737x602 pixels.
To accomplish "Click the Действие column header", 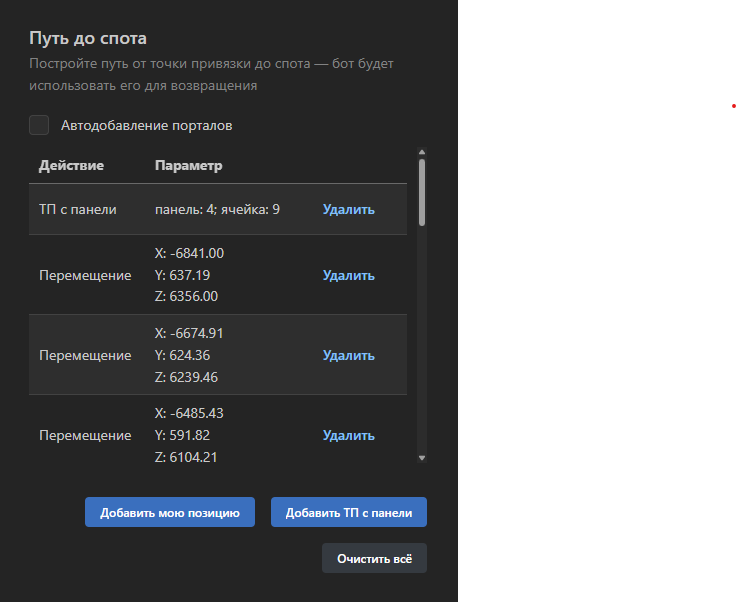I will pyautogui.click(x=71, y=165).
